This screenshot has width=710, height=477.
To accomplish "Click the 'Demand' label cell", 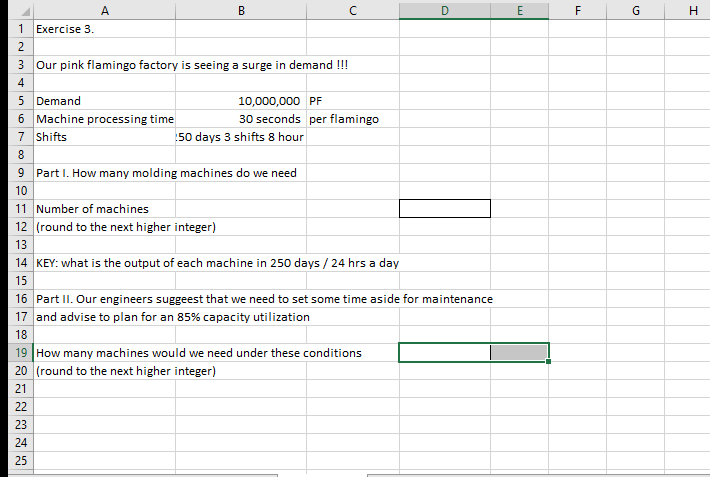I will click(105, 101).
